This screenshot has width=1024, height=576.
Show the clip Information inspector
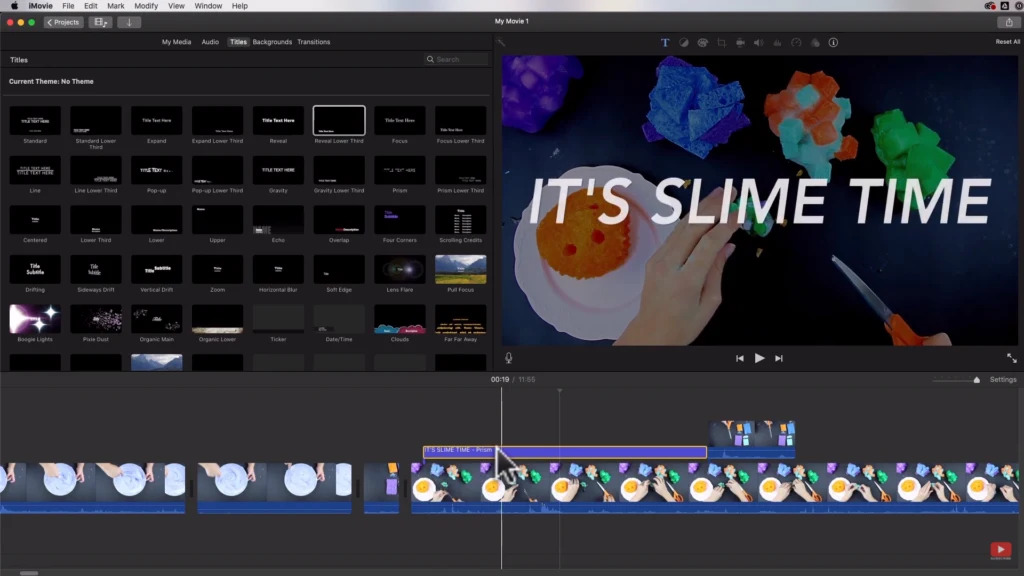833,43
